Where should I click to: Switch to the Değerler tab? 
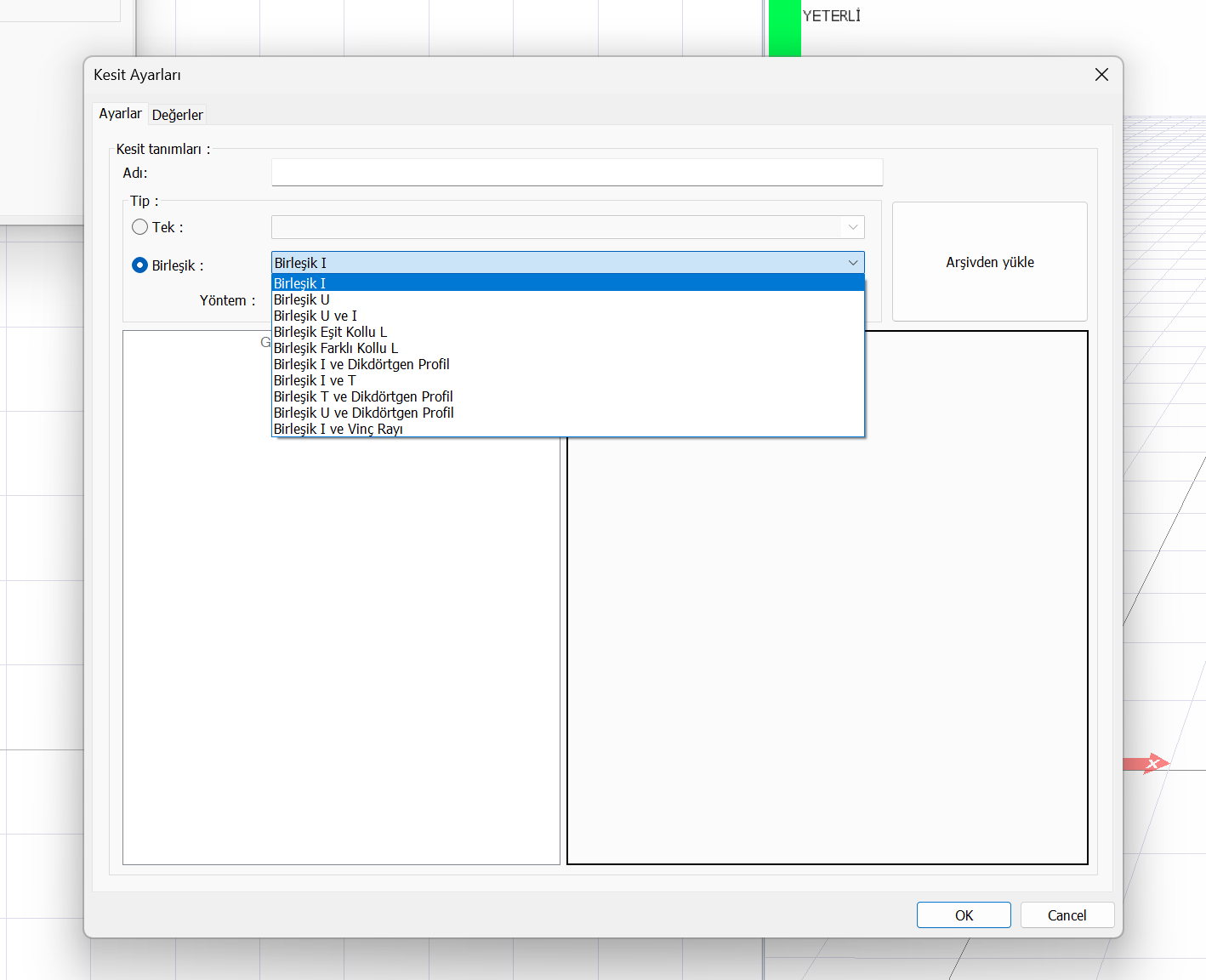coord(177,115)
